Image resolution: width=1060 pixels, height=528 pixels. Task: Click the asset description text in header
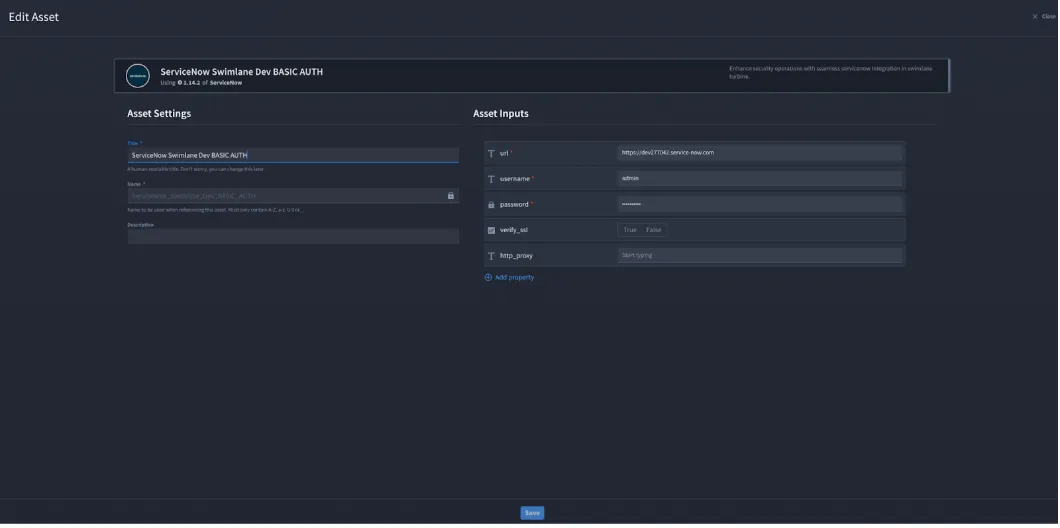[x=831, y=72]
